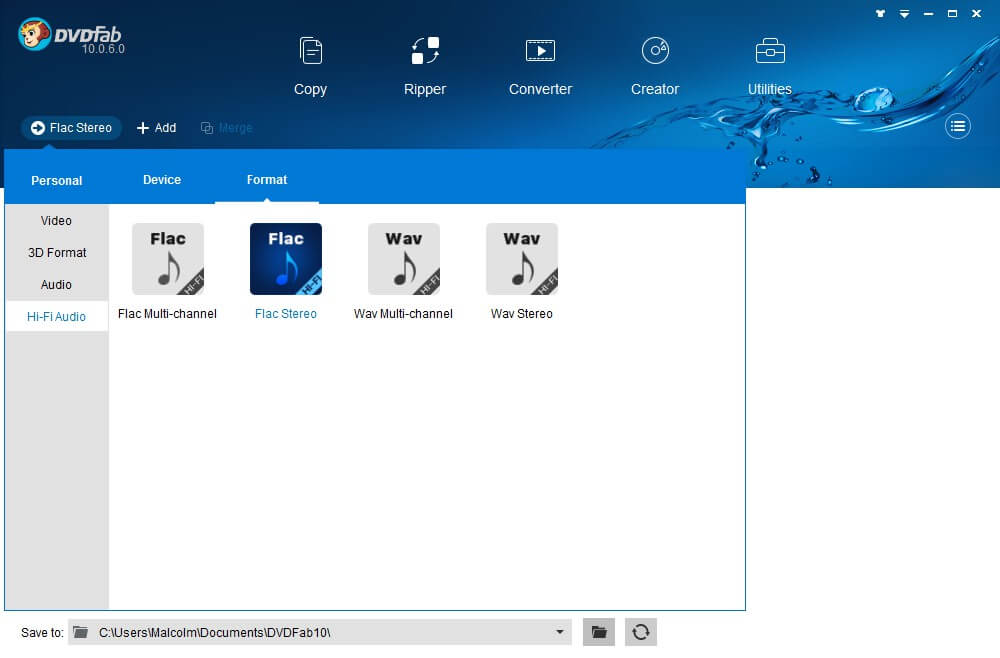Select the Video category
Viewport: 1000px width, 658px height.
[56, 221]
